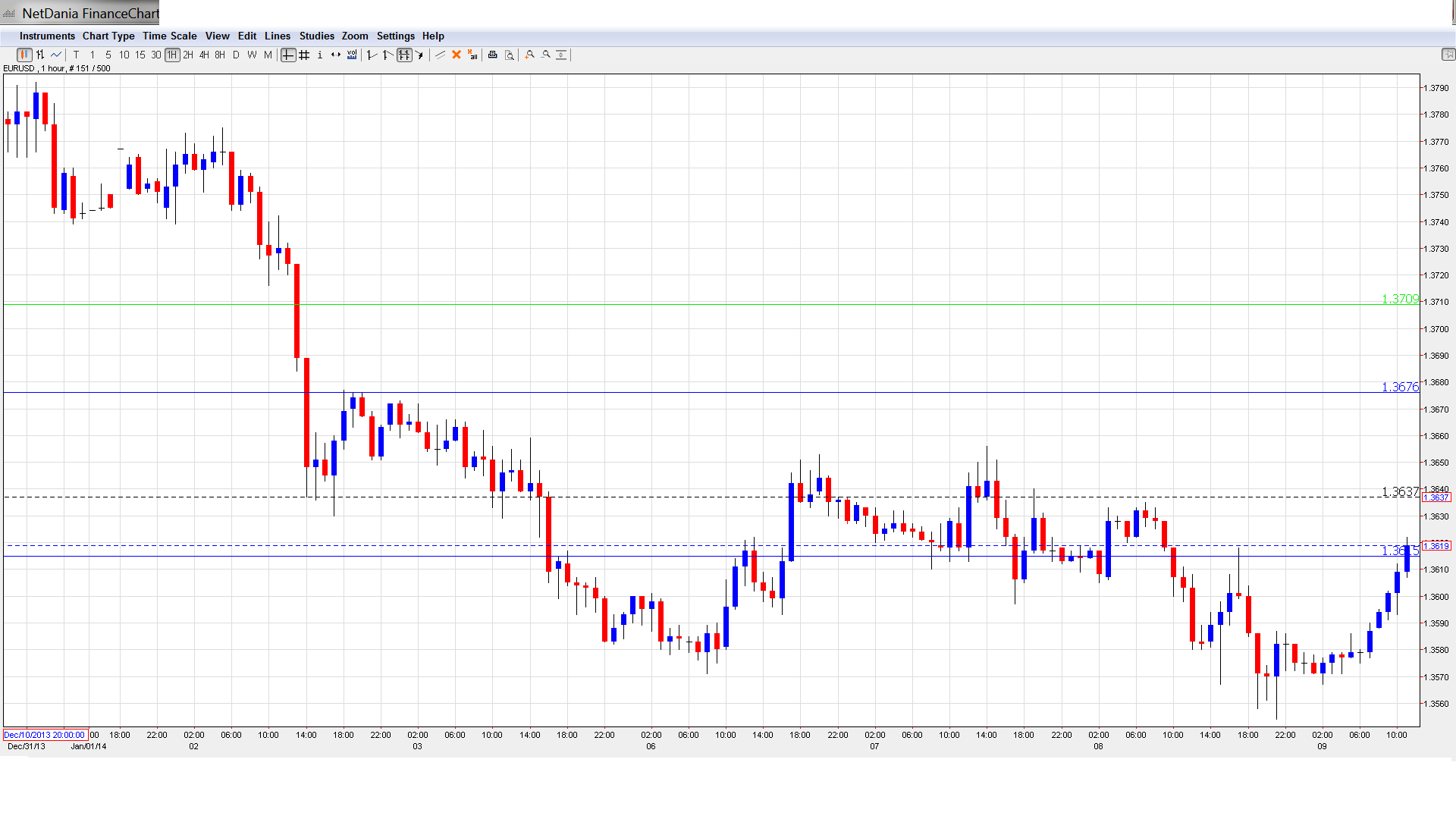The width and height of the screenshot is (1456, 819).
Task: Toggle the crosshair cursor tool
Action: coord(288,55)
